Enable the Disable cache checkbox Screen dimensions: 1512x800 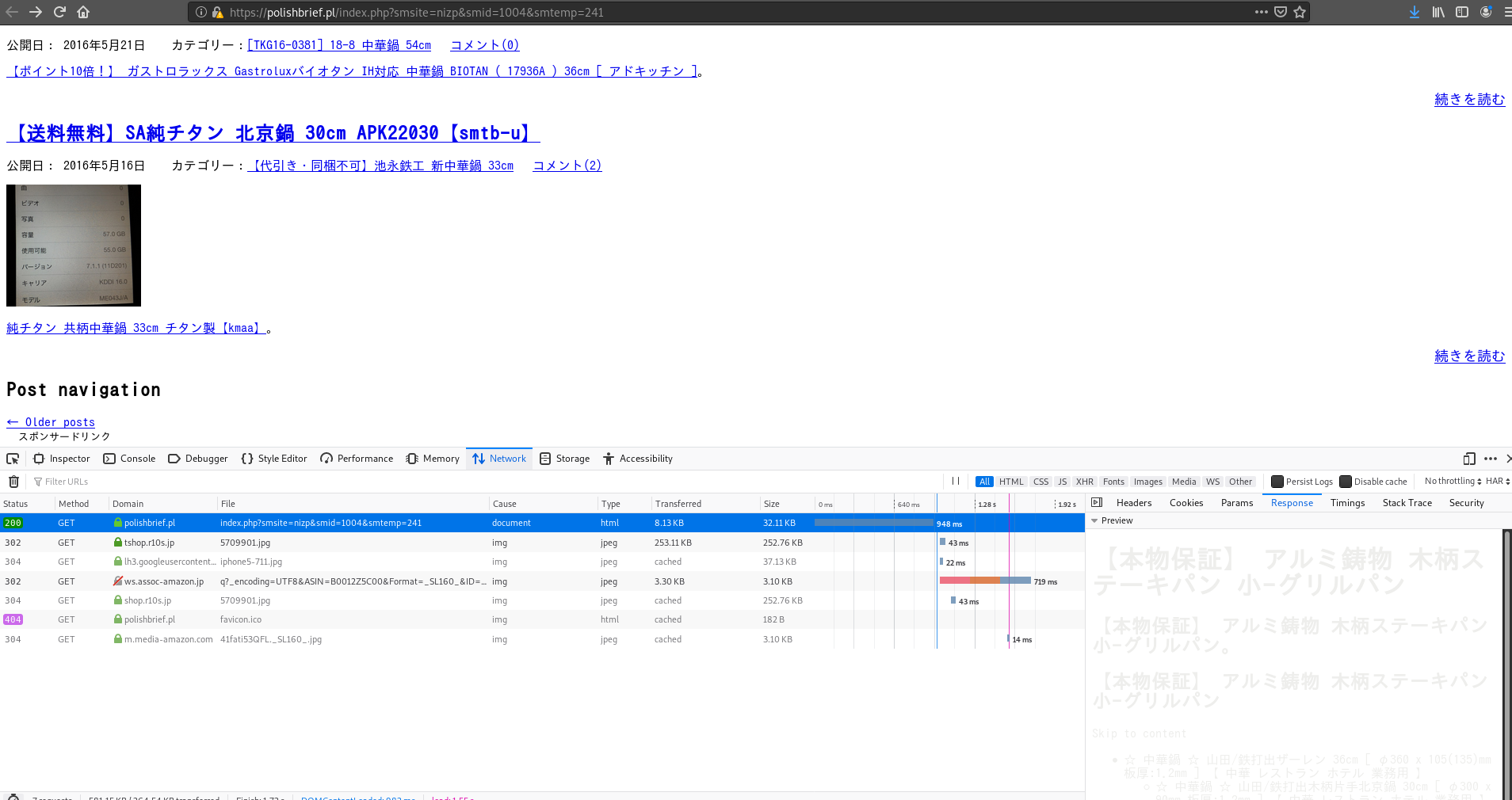[1345, 482]
